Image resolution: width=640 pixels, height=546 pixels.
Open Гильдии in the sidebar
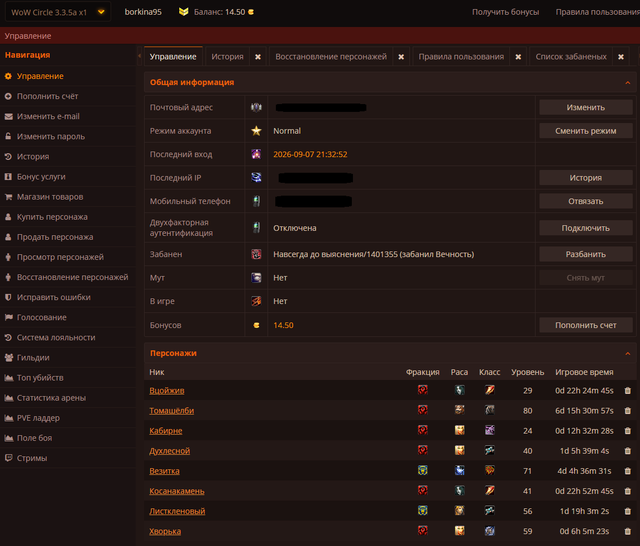click(33, 357)
